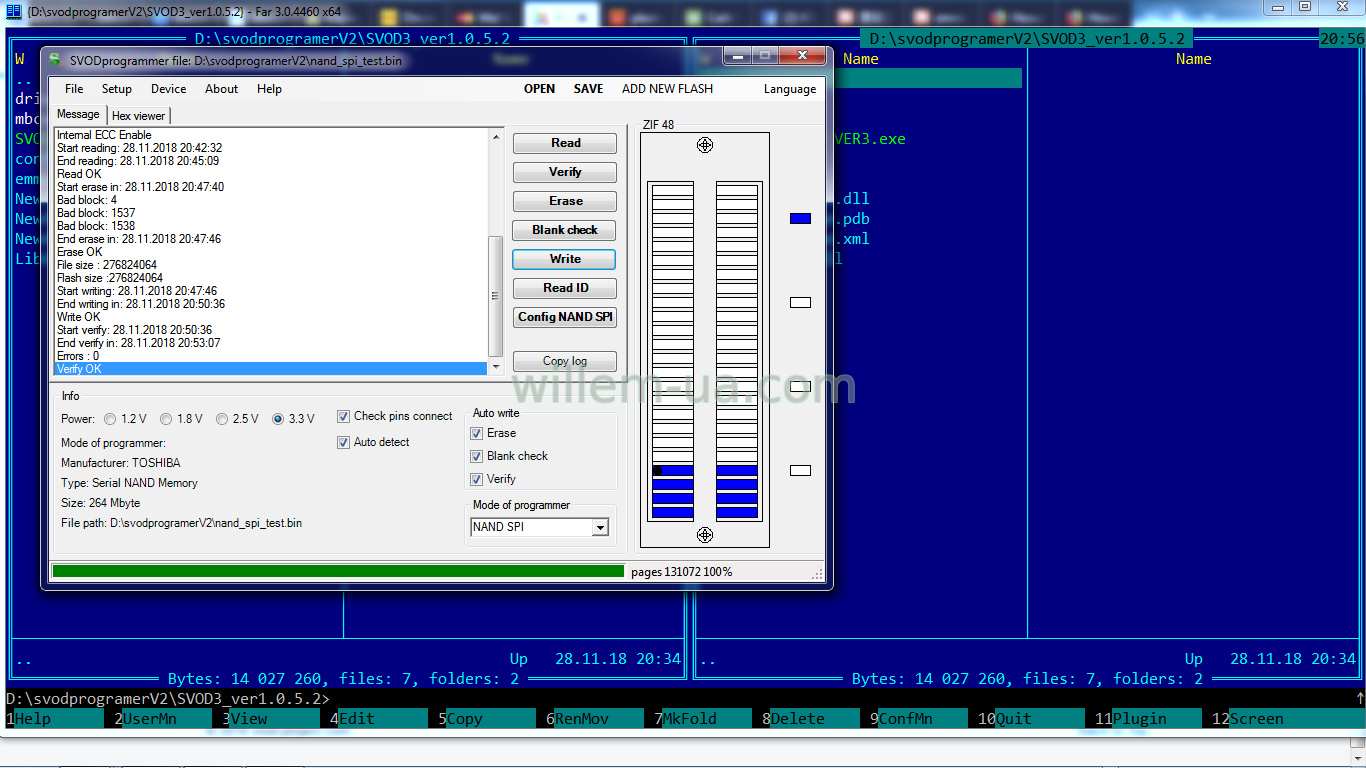Click 5Copy in Far function key bar

pyautogui.click(x=488, y=718)
